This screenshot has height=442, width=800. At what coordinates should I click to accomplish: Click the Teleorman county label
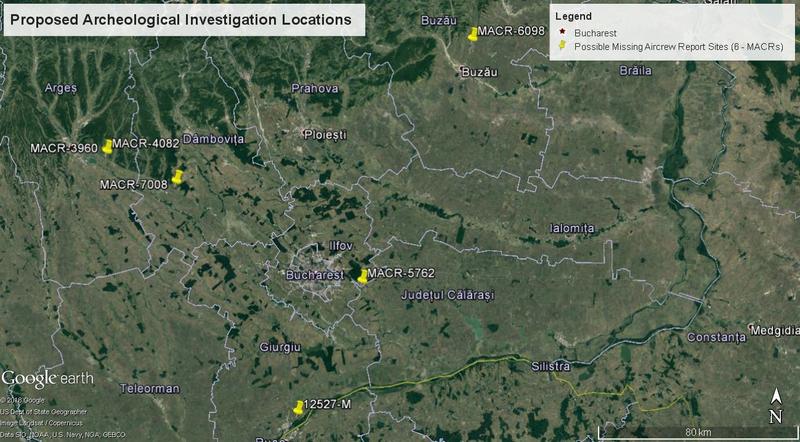pos(150,388)
